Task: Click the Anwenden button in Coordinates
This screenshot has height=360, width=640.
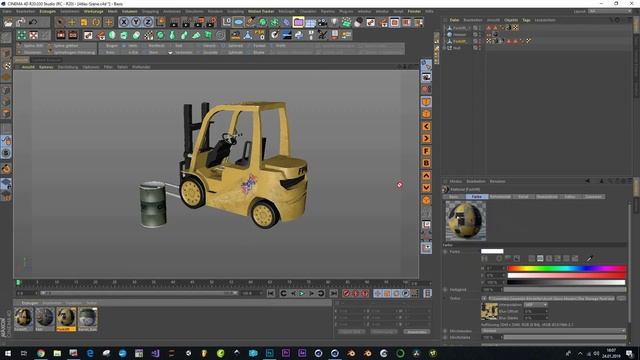Action: coord(416,332)
